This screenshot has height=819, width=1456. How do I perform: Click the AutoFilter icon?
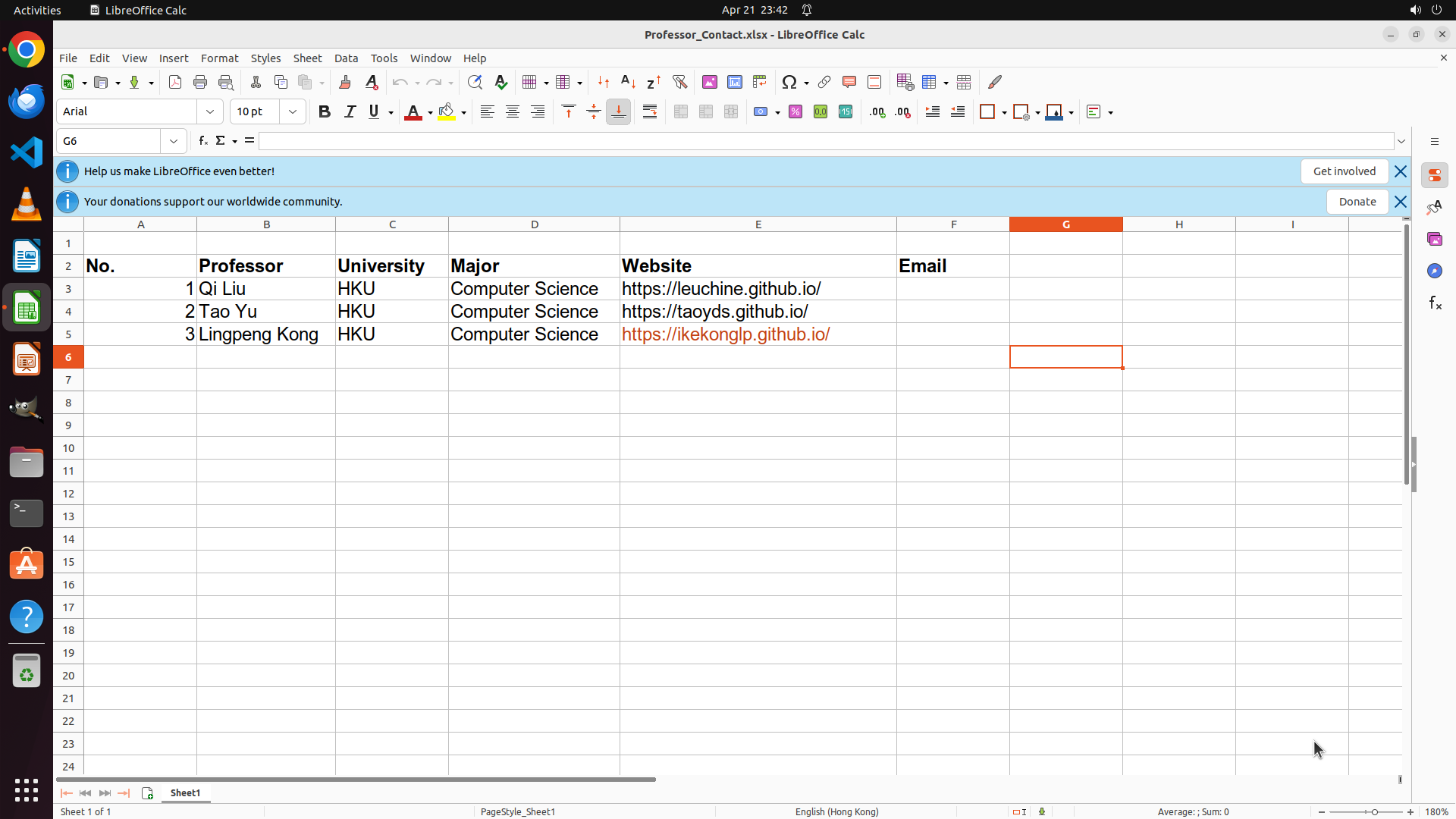(679, 83)
